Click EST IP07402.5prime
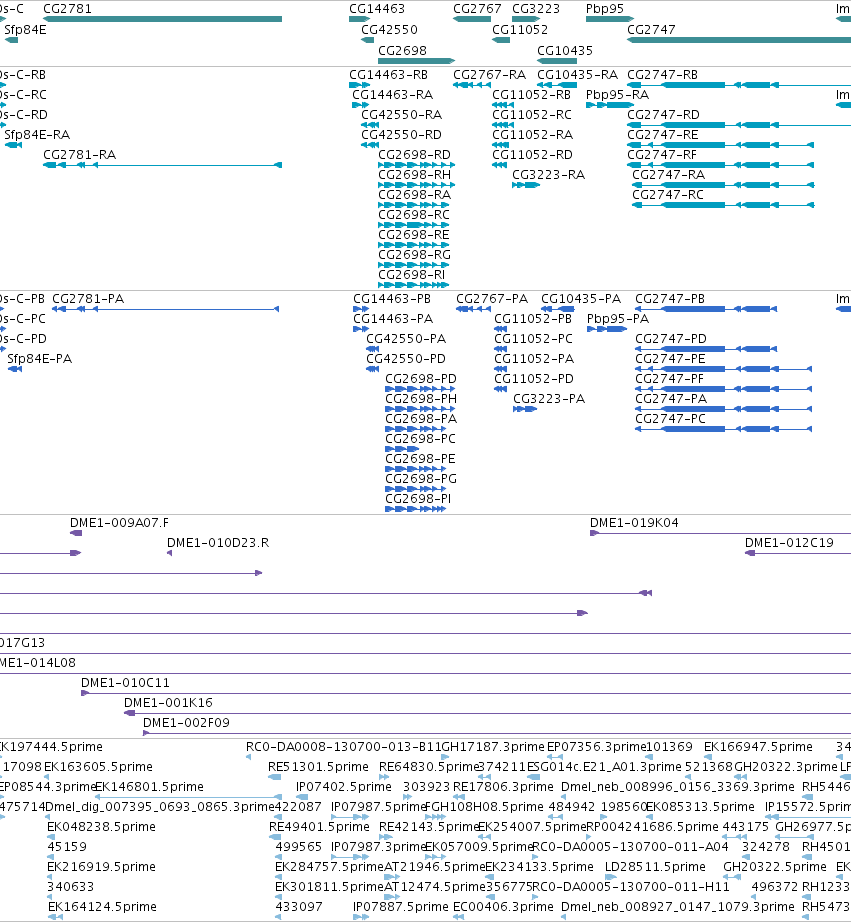851x922 pixels. pyautogui.click(x=343, y=787)
